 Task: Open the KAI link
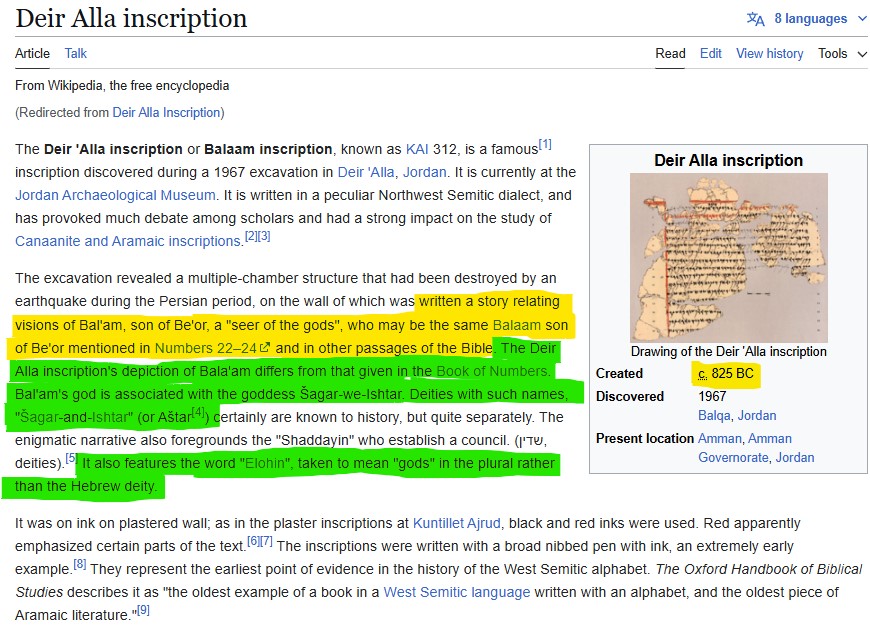(417, 149)
